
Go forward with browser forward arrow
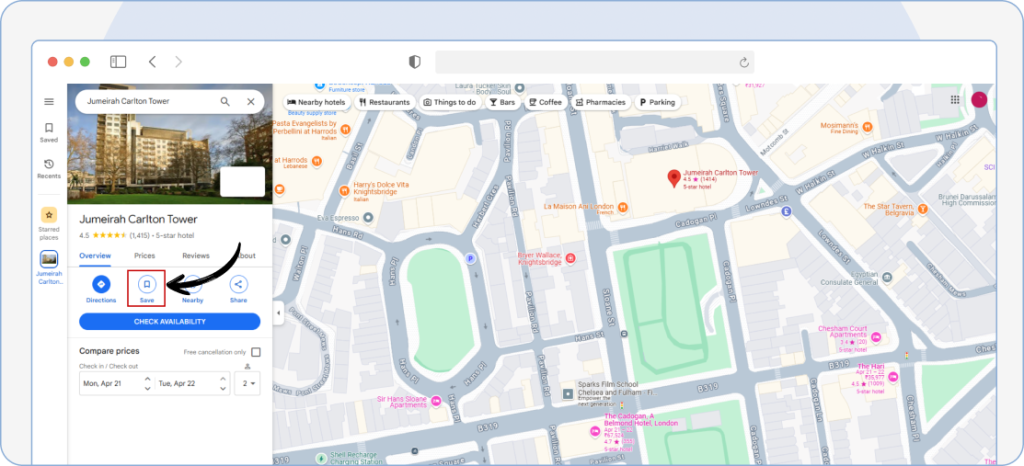(178, 62)
